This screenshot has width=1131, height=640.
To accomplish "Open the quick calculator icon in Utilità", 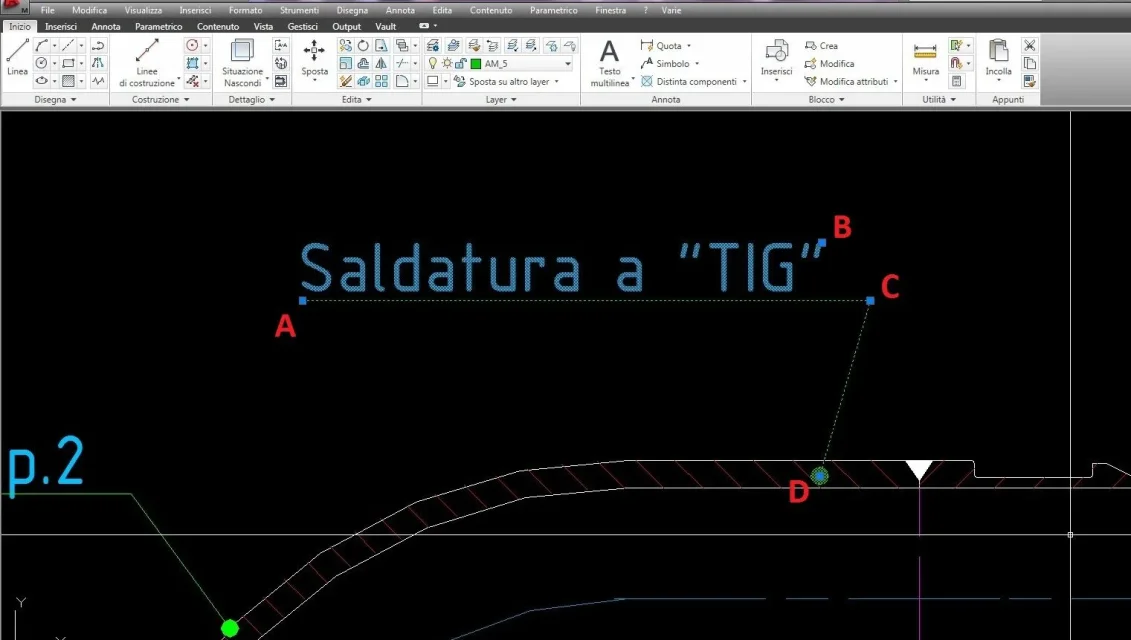I will coord(956,81).
